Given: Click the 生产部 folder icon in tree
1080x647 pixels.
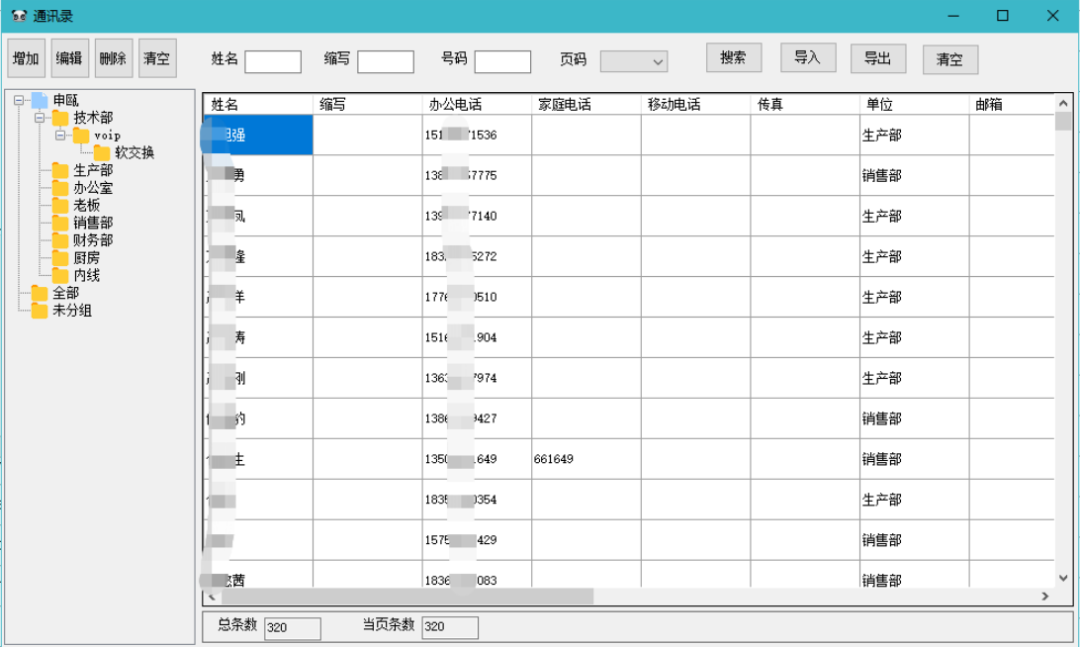Looking at the screenshot, I should click(x=61, y=171).
